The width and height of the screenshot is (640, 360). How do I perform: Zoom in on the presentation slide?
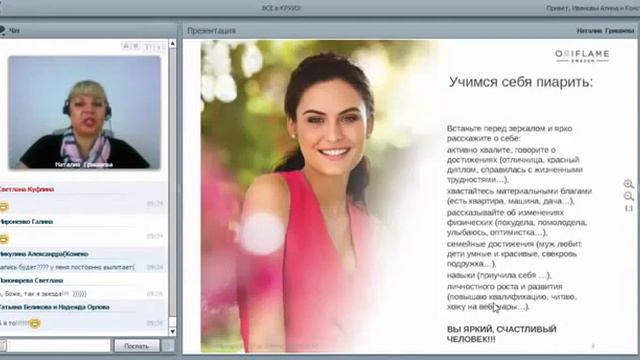(x=629, y=184)
